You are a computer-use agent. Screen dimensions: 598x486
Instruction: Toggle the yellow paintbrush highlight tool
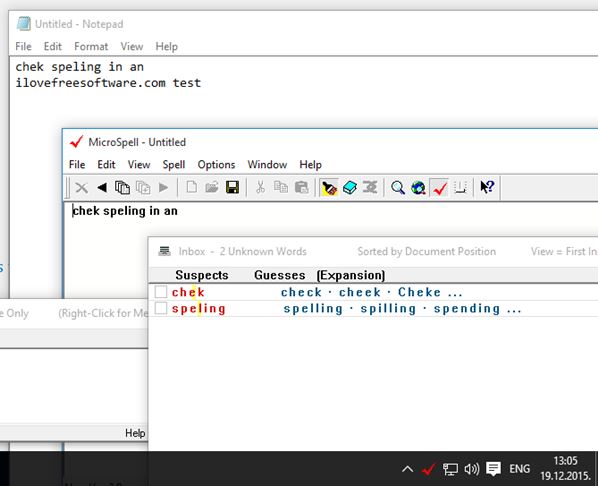click(x=329, y=188)
